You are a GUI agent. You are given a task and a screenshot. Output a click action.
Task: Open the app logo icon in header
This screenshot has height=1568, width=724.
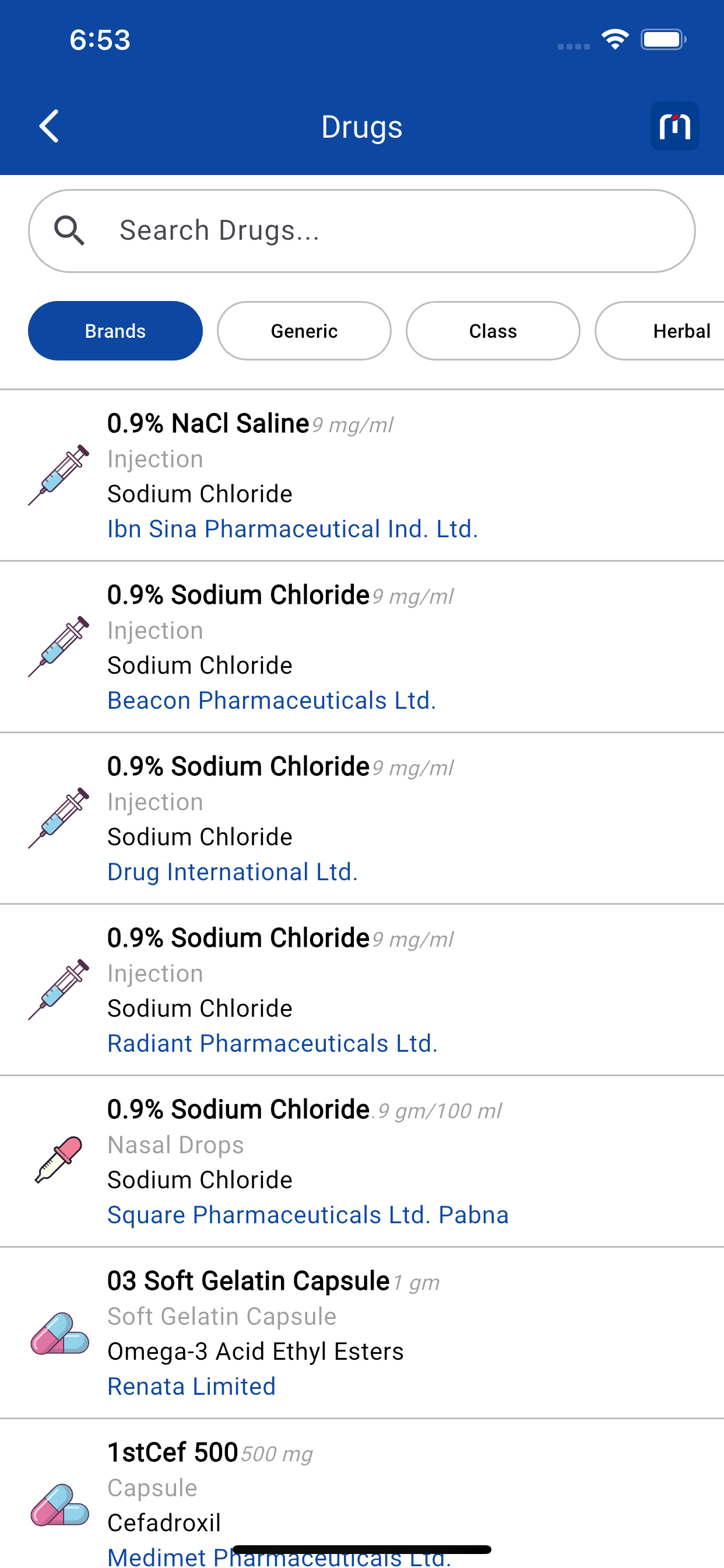674,126
